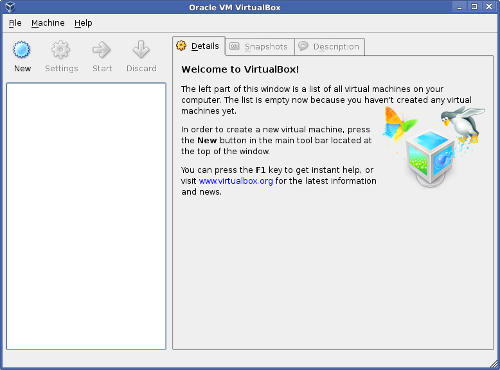The image size is (500, 370).
Task: Click the 'Welcome to VirtualBox!' heading
Action: click(x=240, y=69)
